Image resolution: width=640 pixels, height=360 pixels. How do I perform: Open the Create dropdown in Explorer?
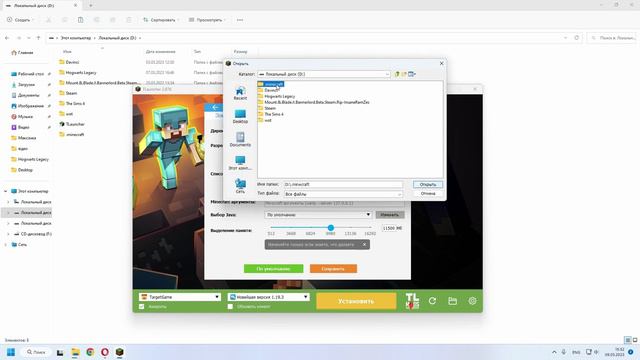(20, 20)
